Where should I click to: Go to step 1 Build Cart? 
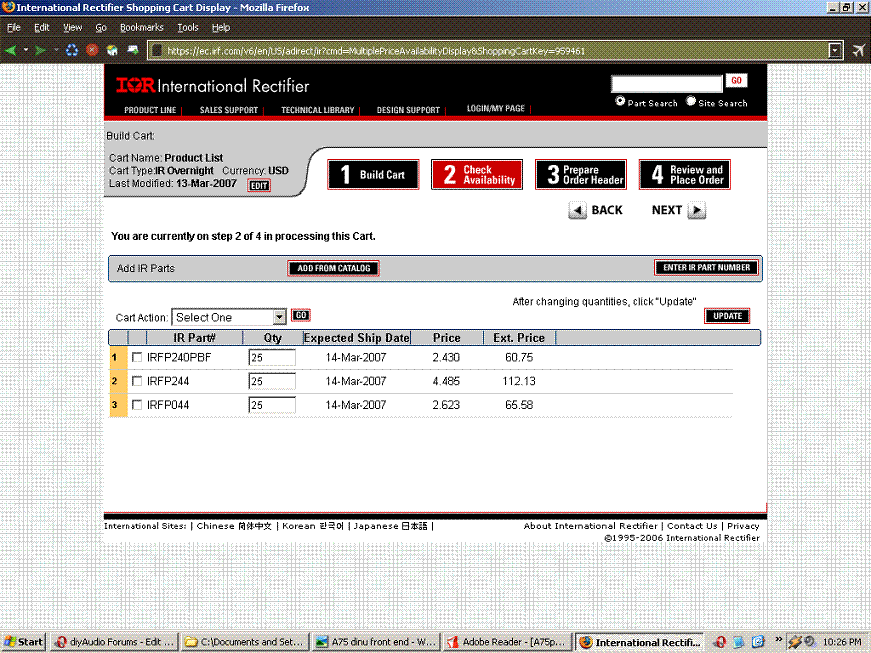(373, 174)
